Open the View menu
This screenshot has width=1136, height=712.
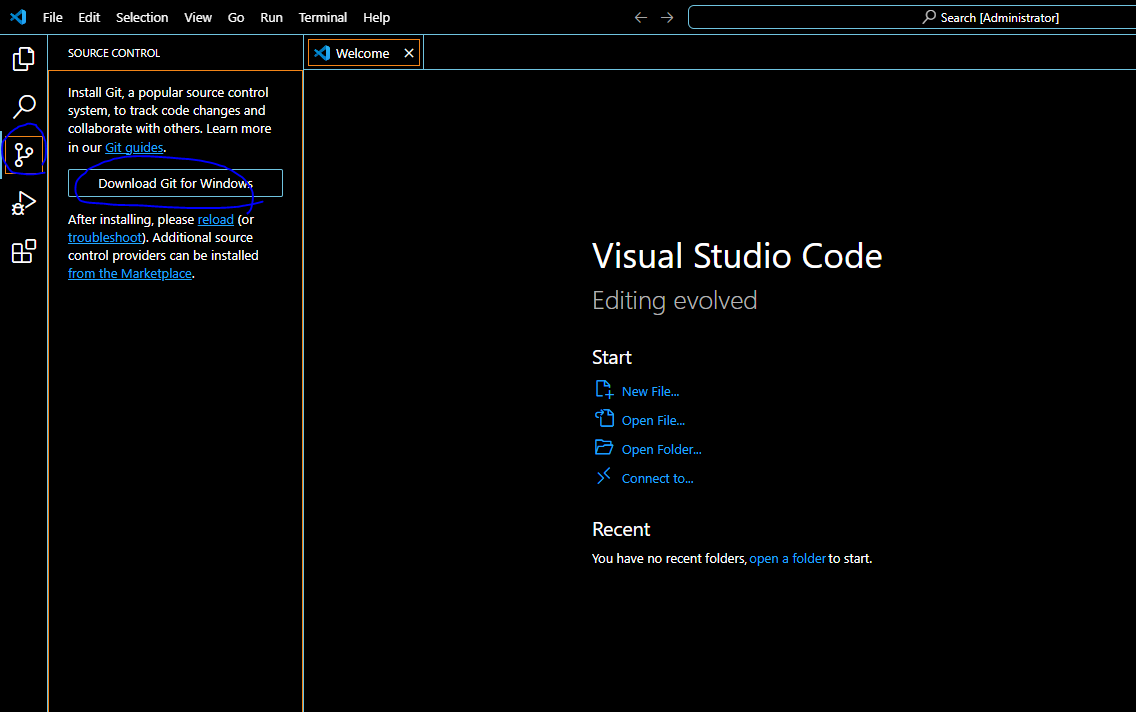coord(198,17)
